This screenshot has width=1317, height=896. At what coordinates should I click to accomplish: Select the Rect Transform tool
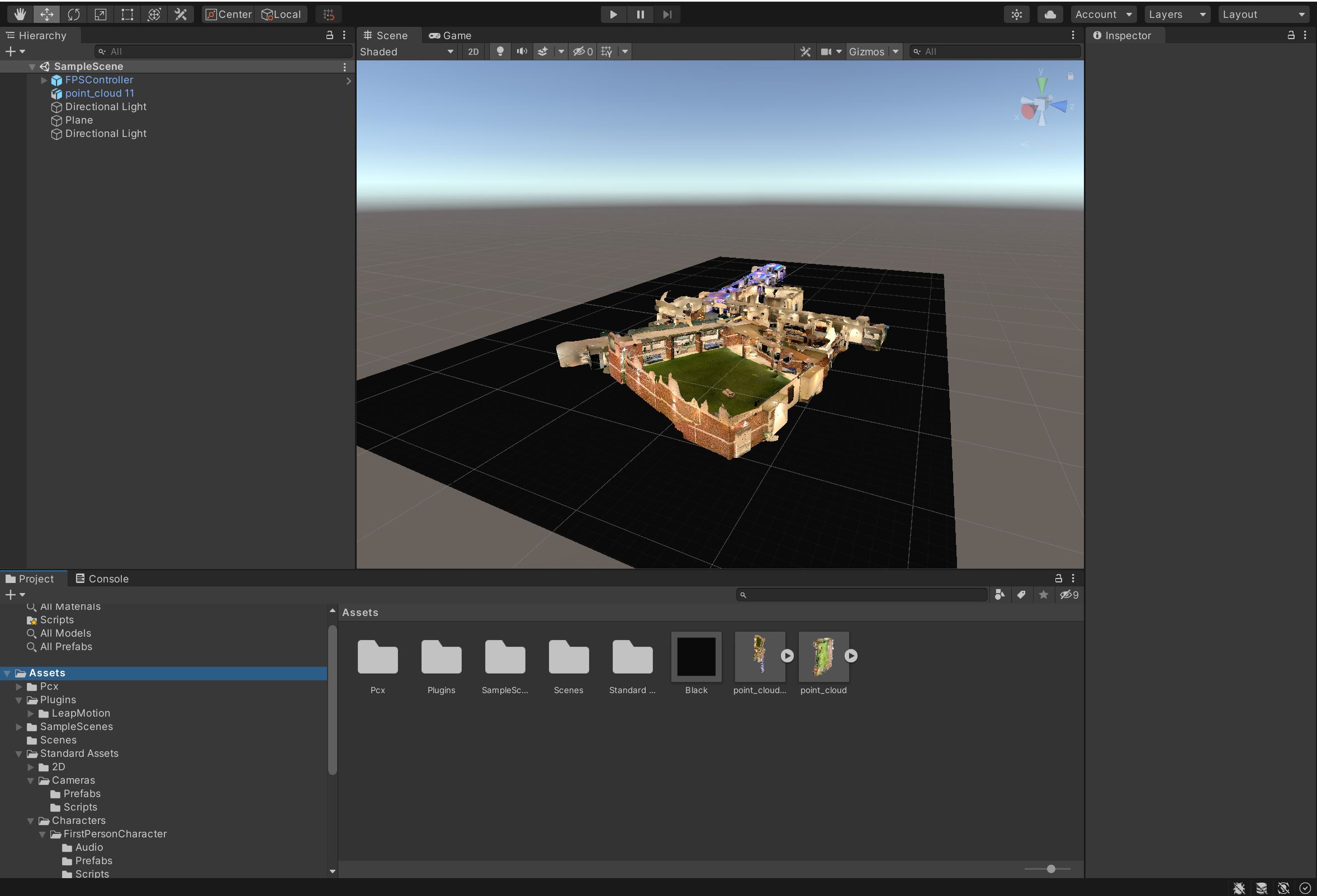point(127,14)
